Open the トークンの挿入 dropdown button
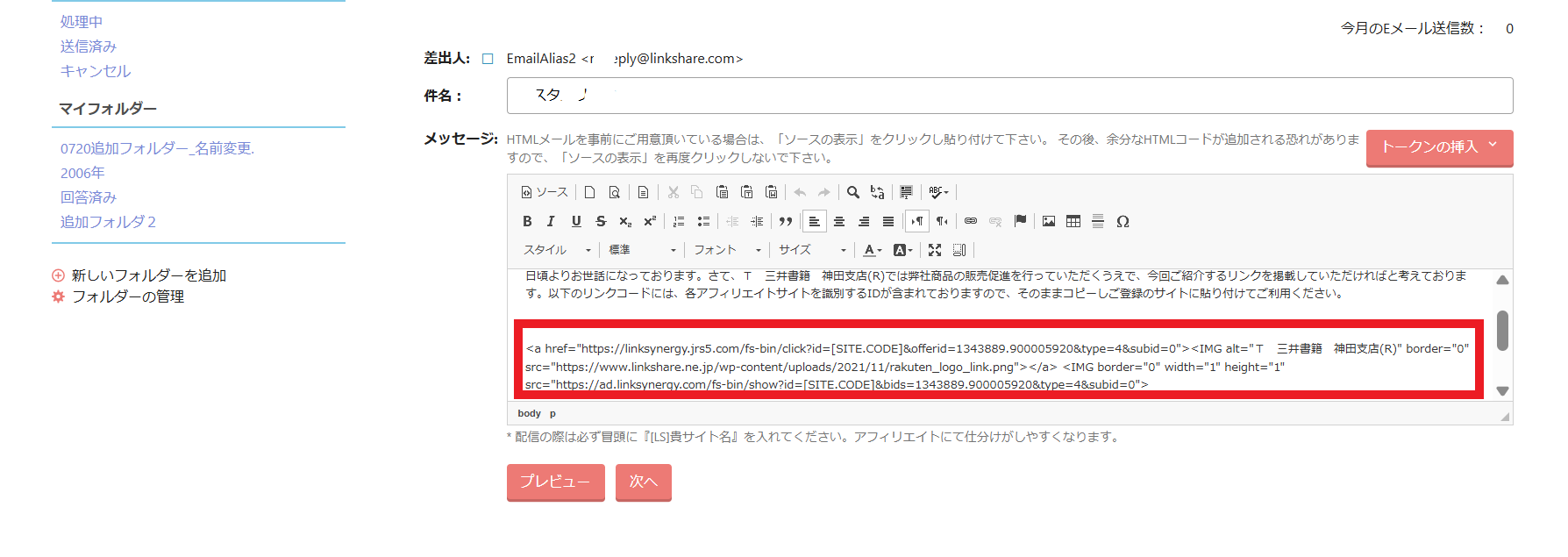This screenshot has width=1568, height=557. point(1438,146)
